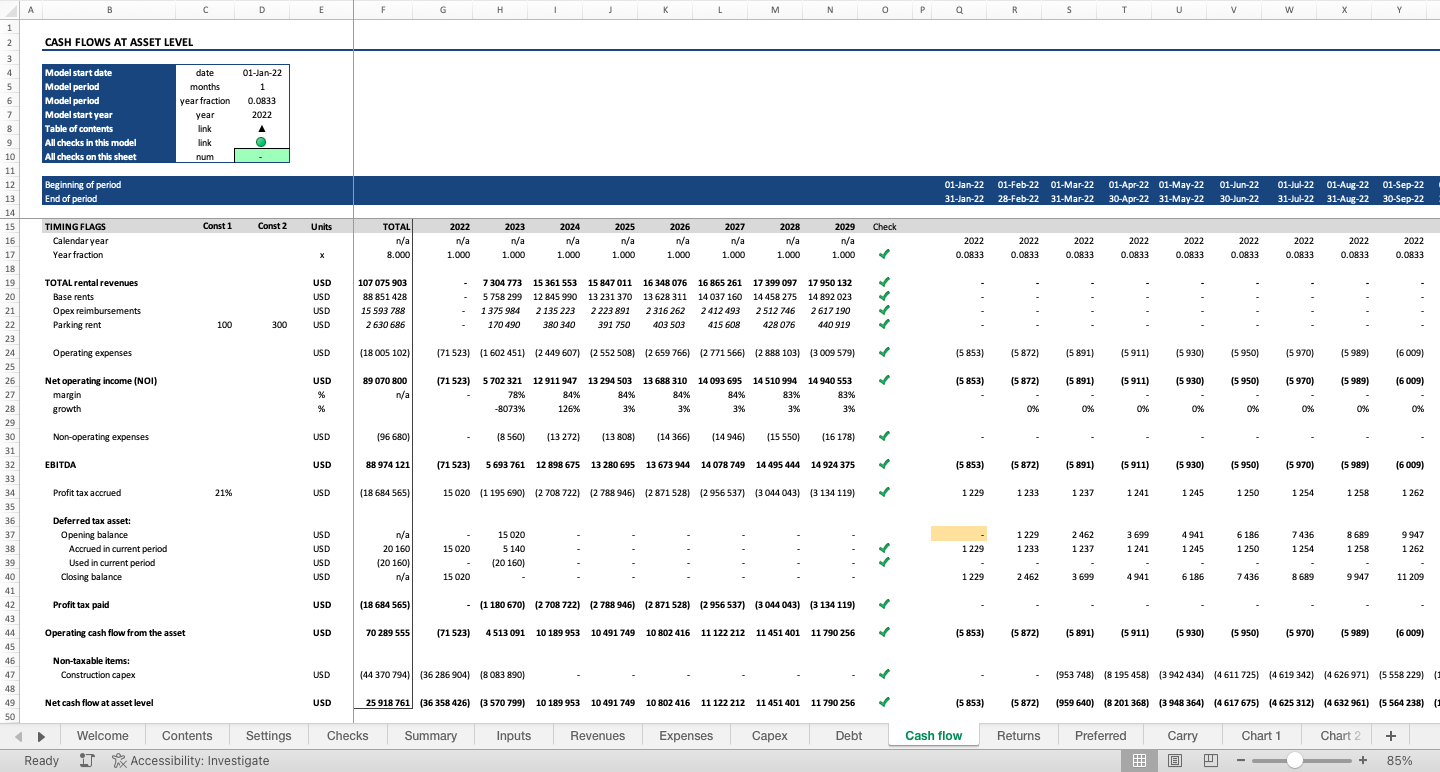Select the '-8073%' growth cell

pyautogui.click(x=510, y=409)
